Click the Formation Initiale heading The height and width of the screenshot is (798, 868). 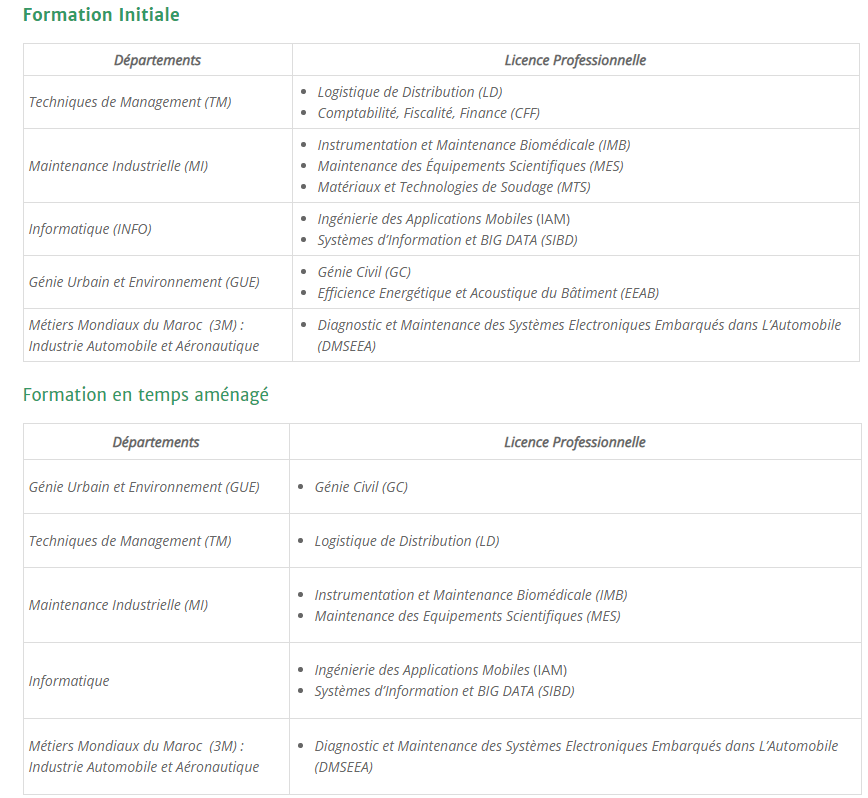point(101,14)
